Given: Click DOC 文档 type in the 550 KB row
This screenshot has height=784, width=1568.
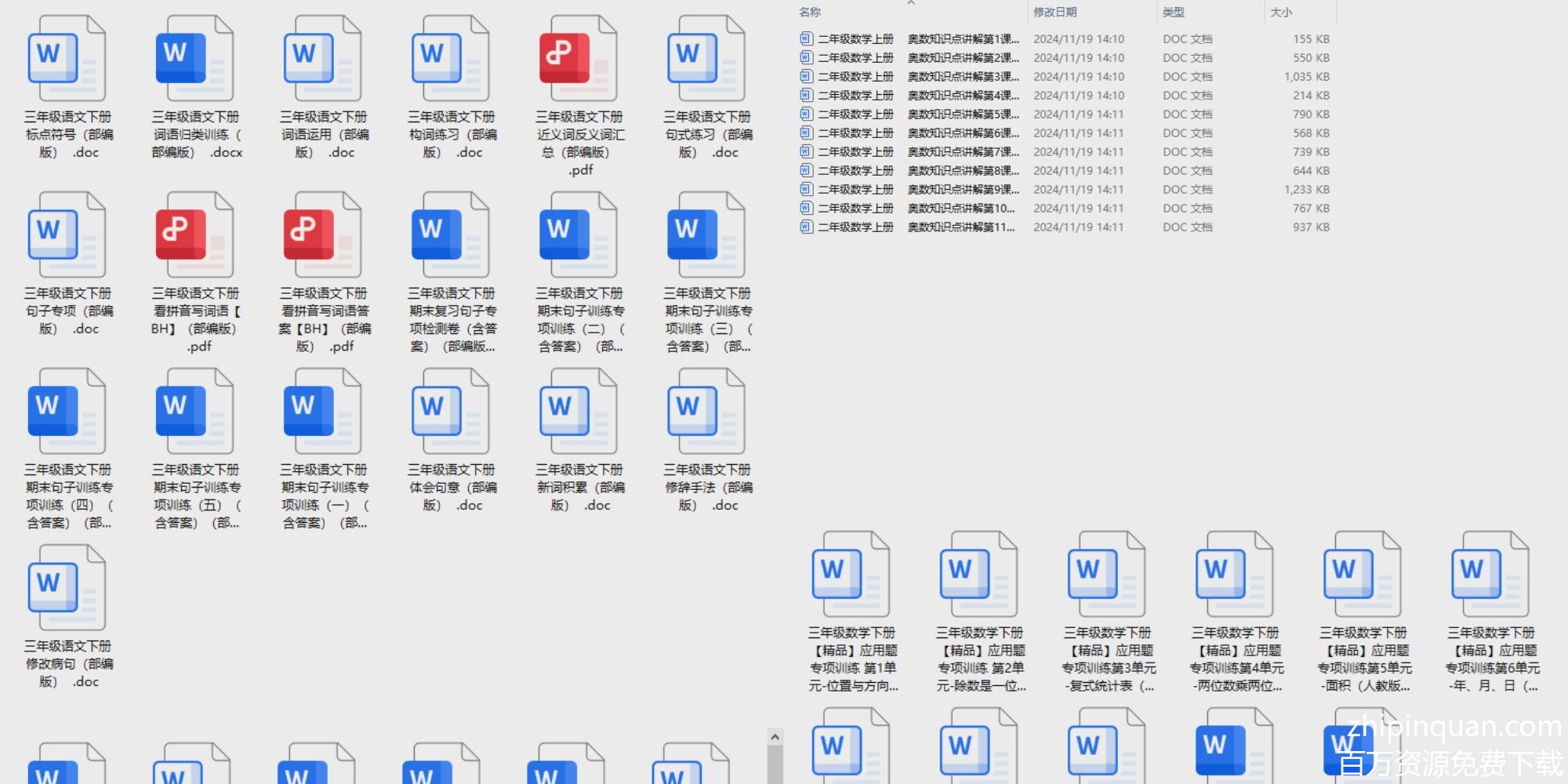Looking at the screenshot, I should (x=1187, y=57).
